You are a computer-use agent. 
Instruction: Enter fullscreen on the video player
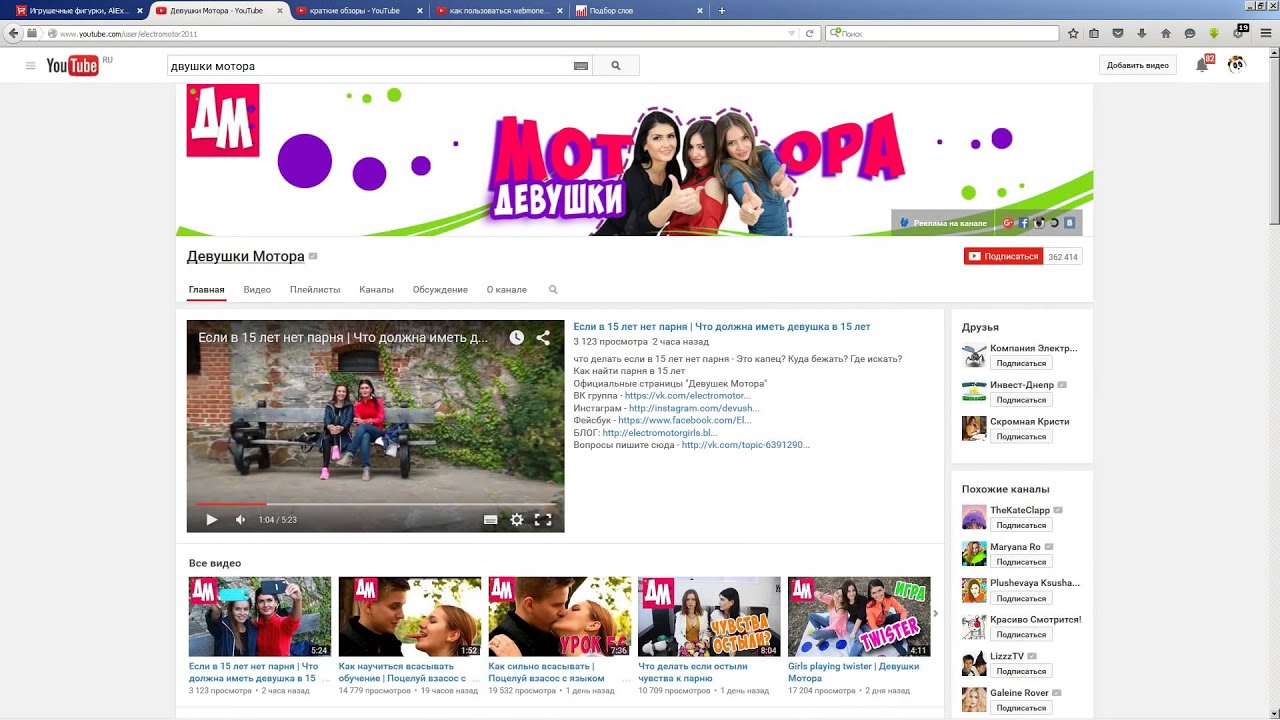543,520
